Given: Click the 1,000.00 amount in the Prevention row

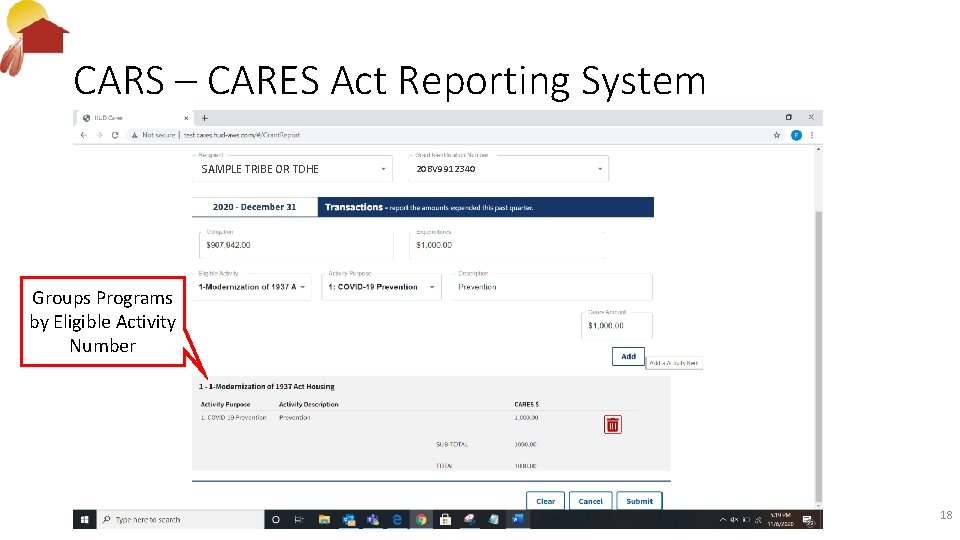Looking at the screenshot, I should click(x=526, y=418).
